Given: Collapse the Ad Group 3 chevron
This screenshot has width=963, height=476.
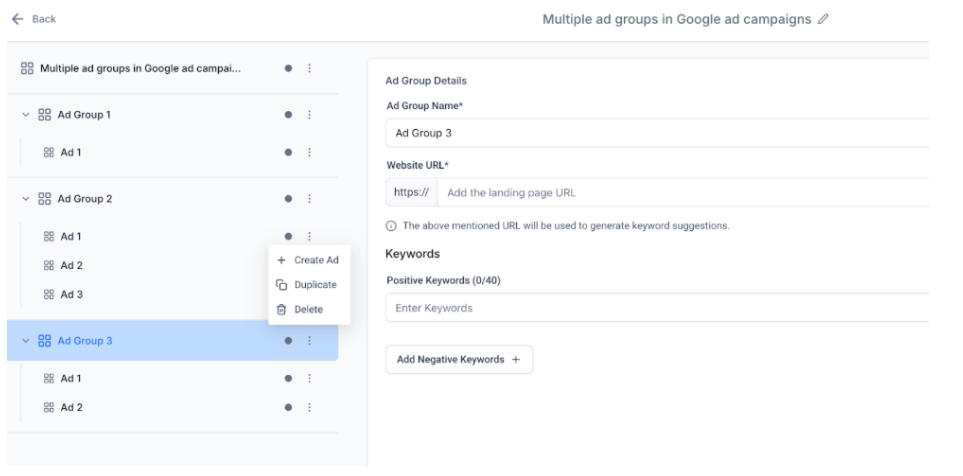Looking at the screenshot, I should 25,341.
